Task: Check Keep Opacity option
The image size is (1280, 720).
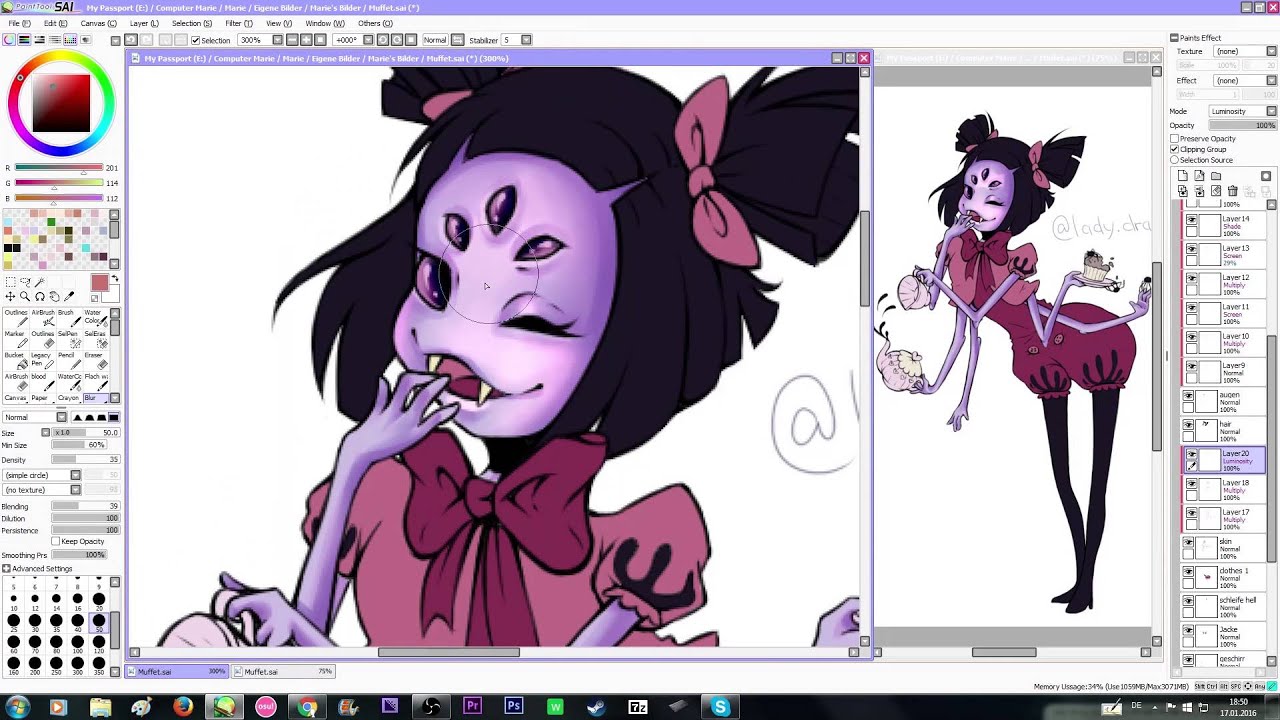Action: (x=56, y=541)
